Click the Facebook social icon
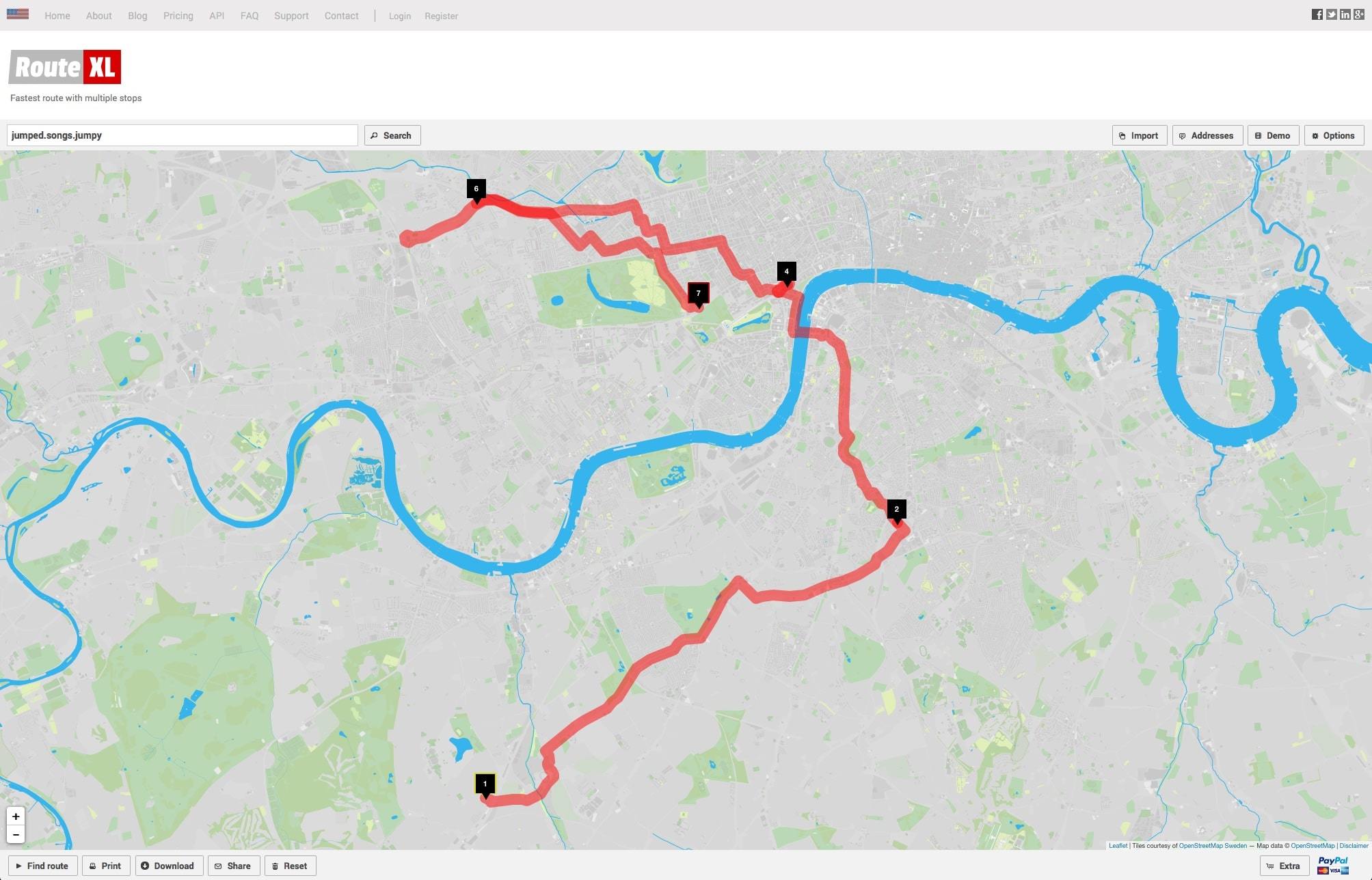The image size is (1372, 880). tap(1317, 15)
